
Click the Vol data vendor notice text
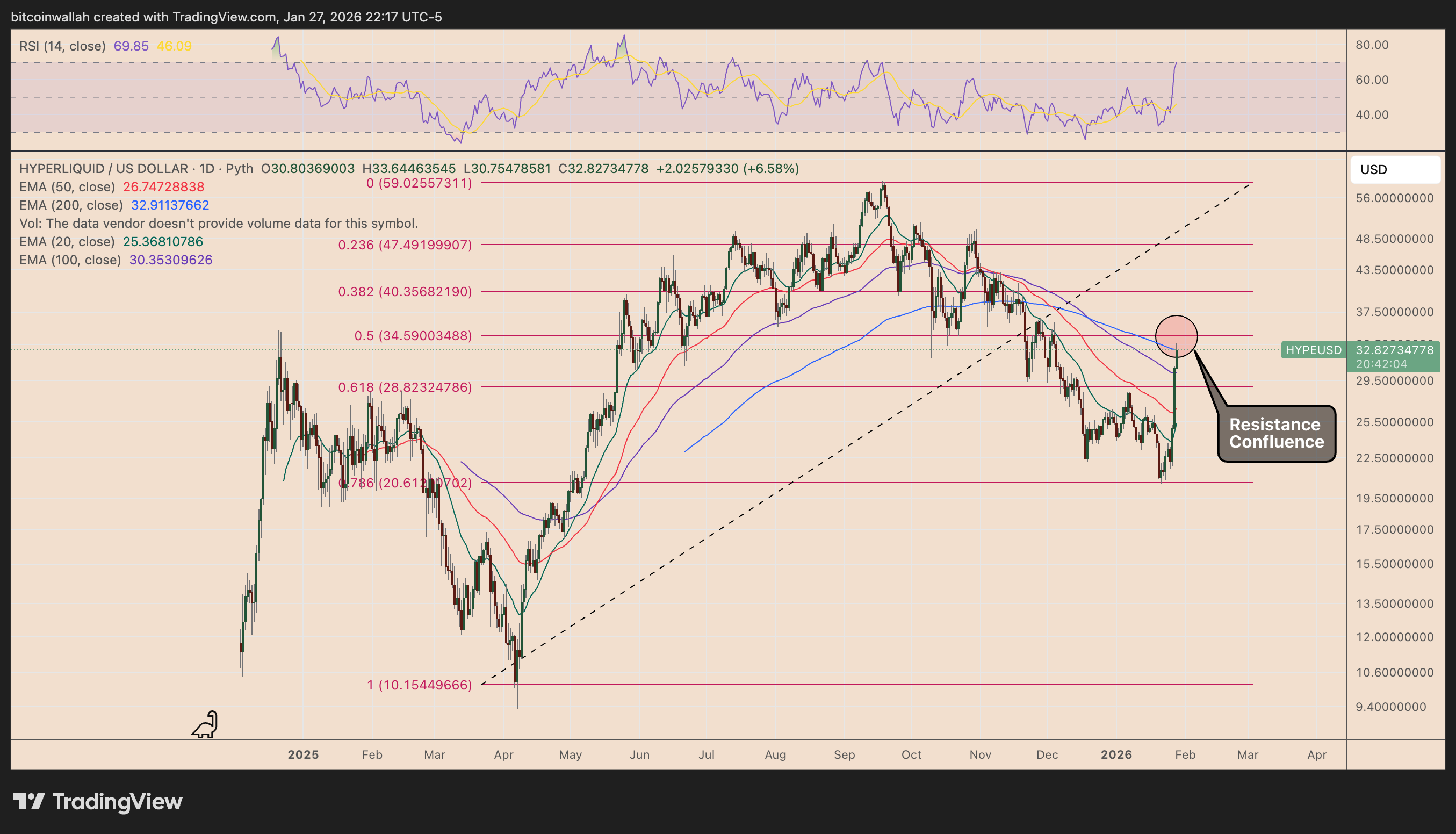coord(218,224)
